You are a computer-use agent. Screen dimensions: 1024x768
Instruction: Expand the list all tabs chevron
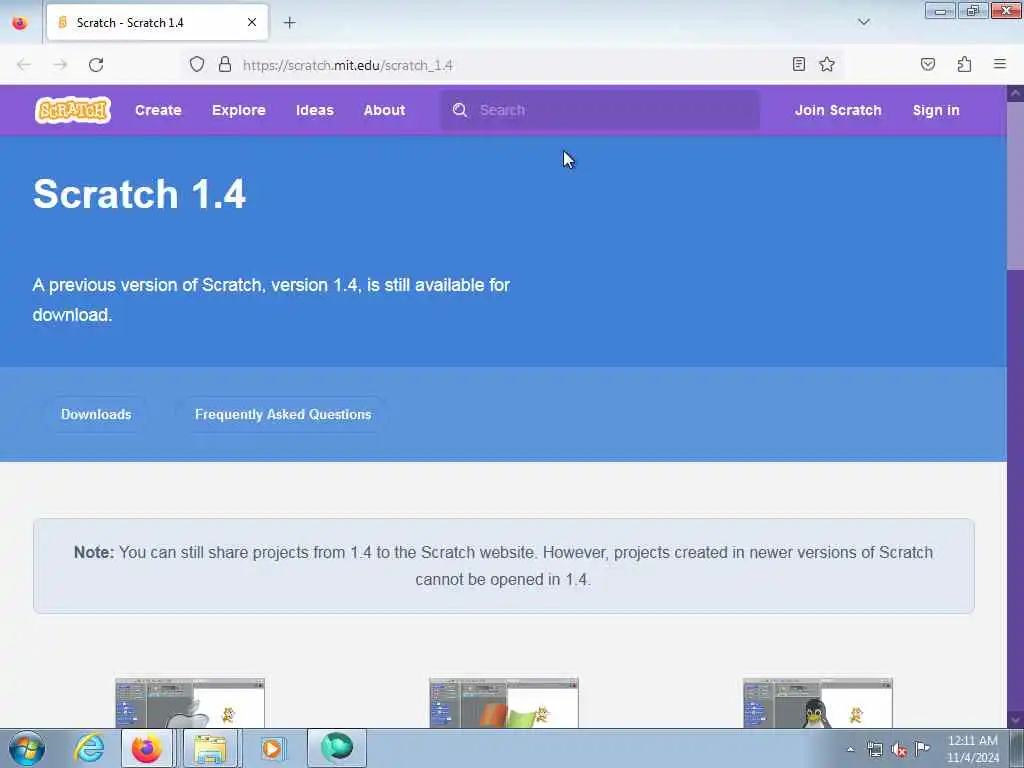863,22
